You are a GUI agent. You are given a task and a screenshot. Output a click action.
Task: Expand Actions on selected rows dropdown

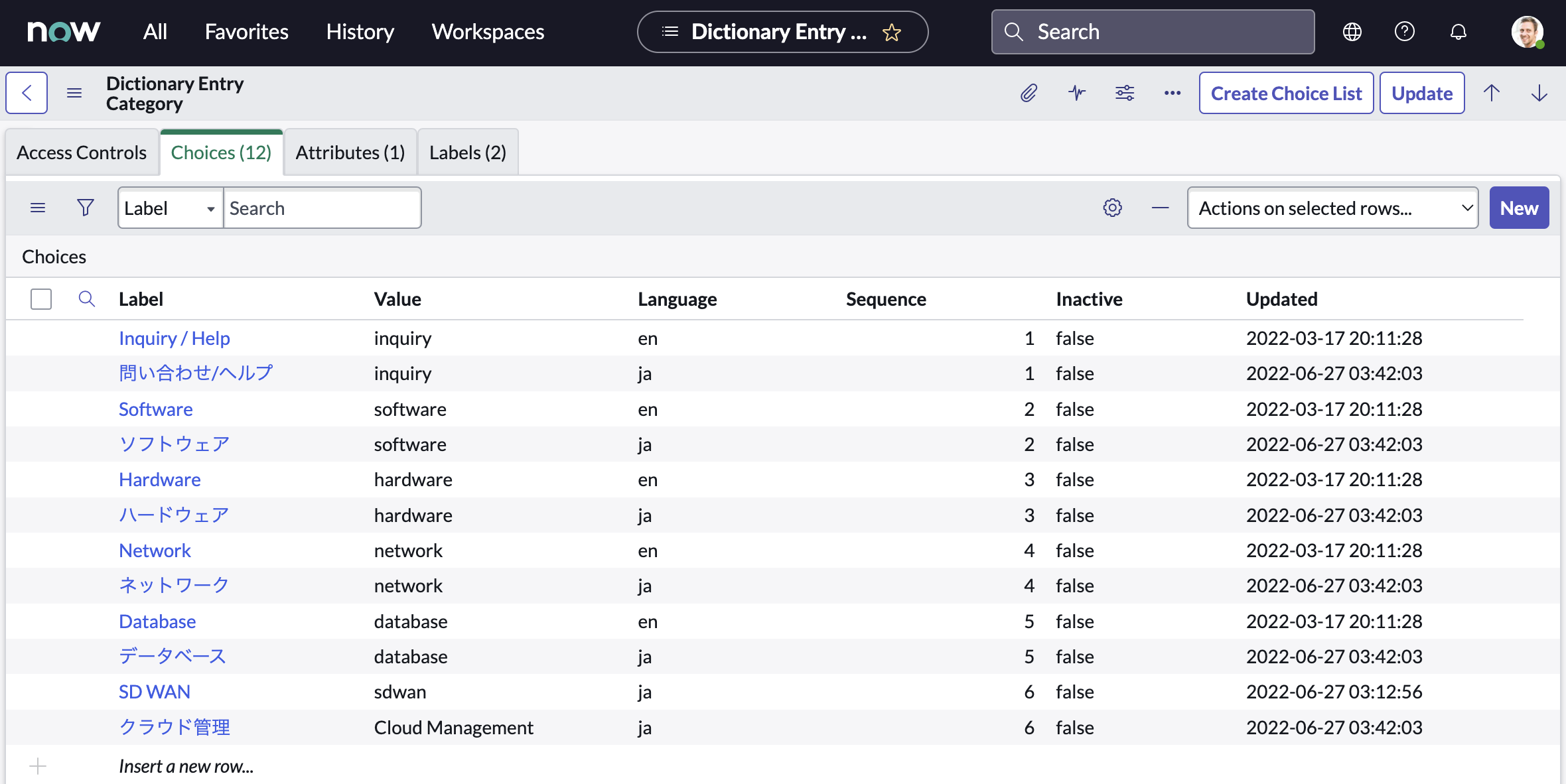tap(1332, 208)
